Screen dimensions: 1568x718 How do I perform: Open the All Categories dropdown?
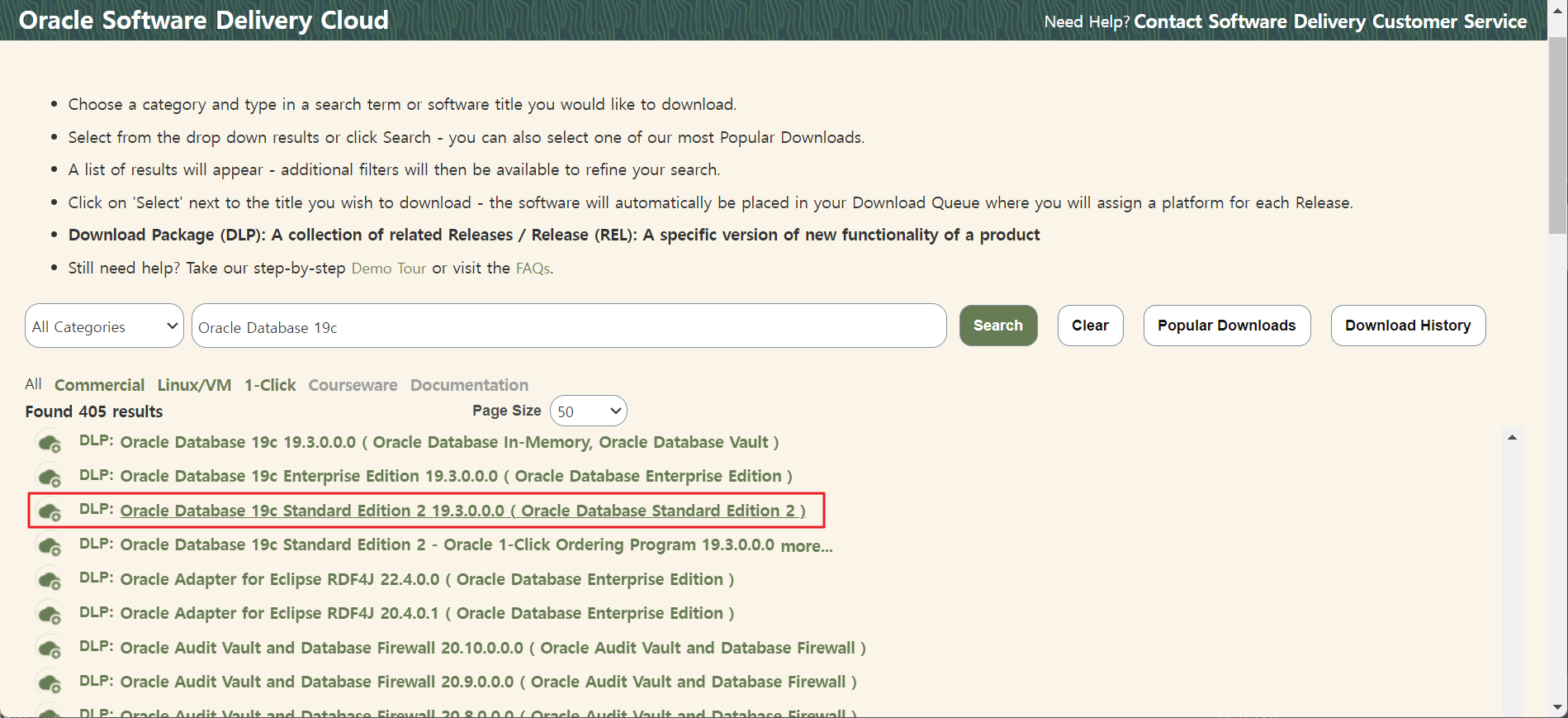(x=104, y=326)
